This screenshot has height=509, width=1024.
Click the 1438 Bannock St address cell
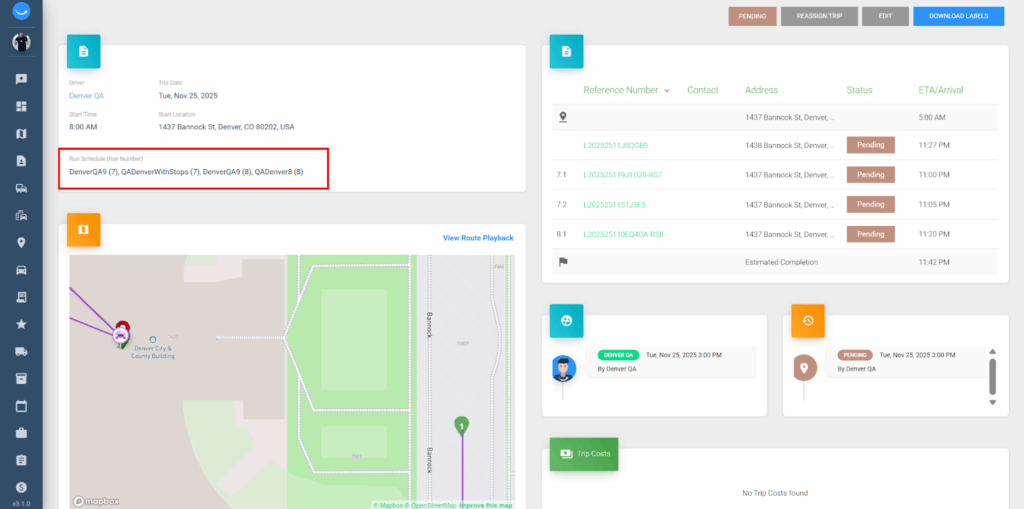click(x=790, y=145)
